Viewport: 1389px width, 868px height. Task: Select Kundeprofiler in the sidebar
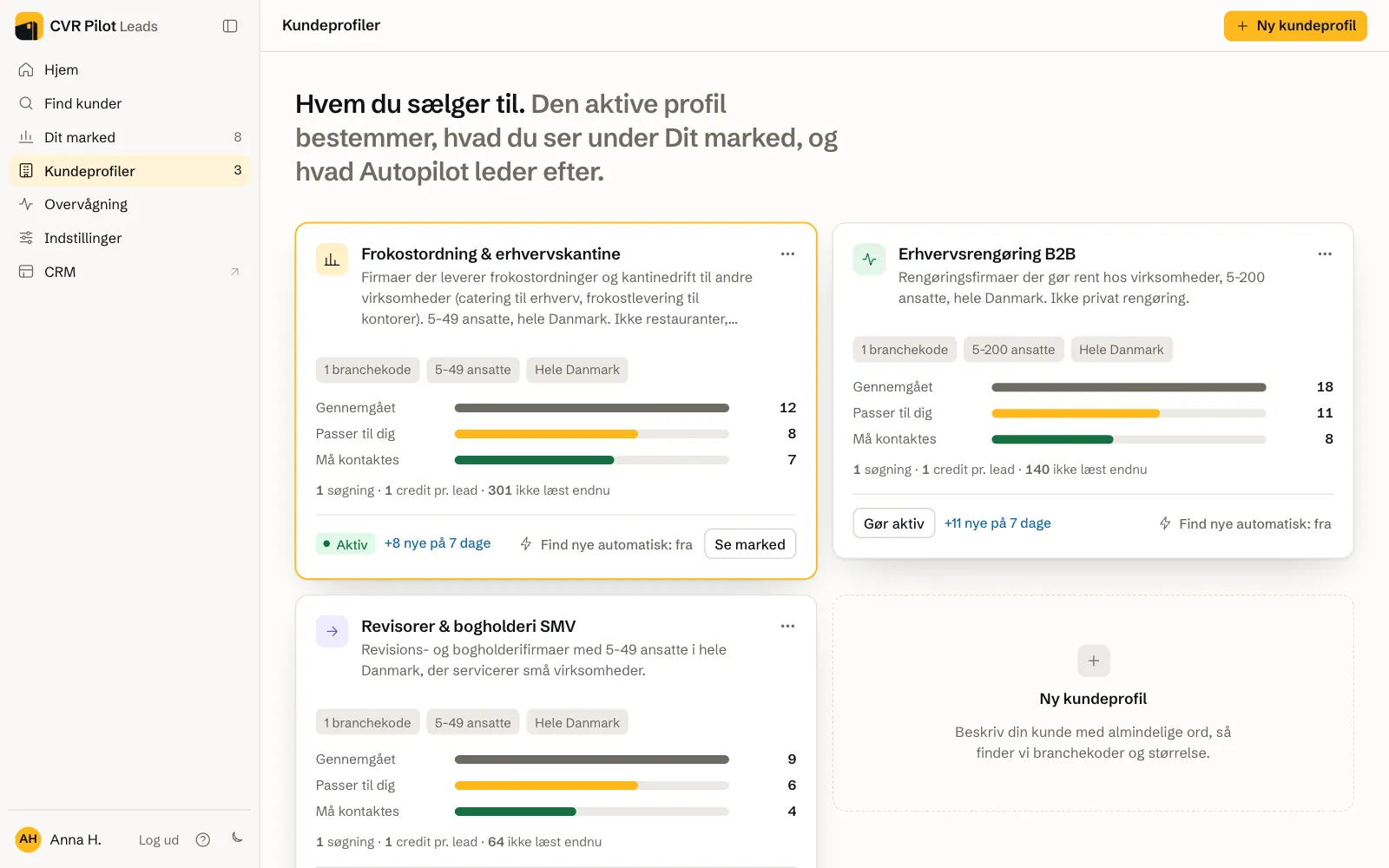point(129,171)
